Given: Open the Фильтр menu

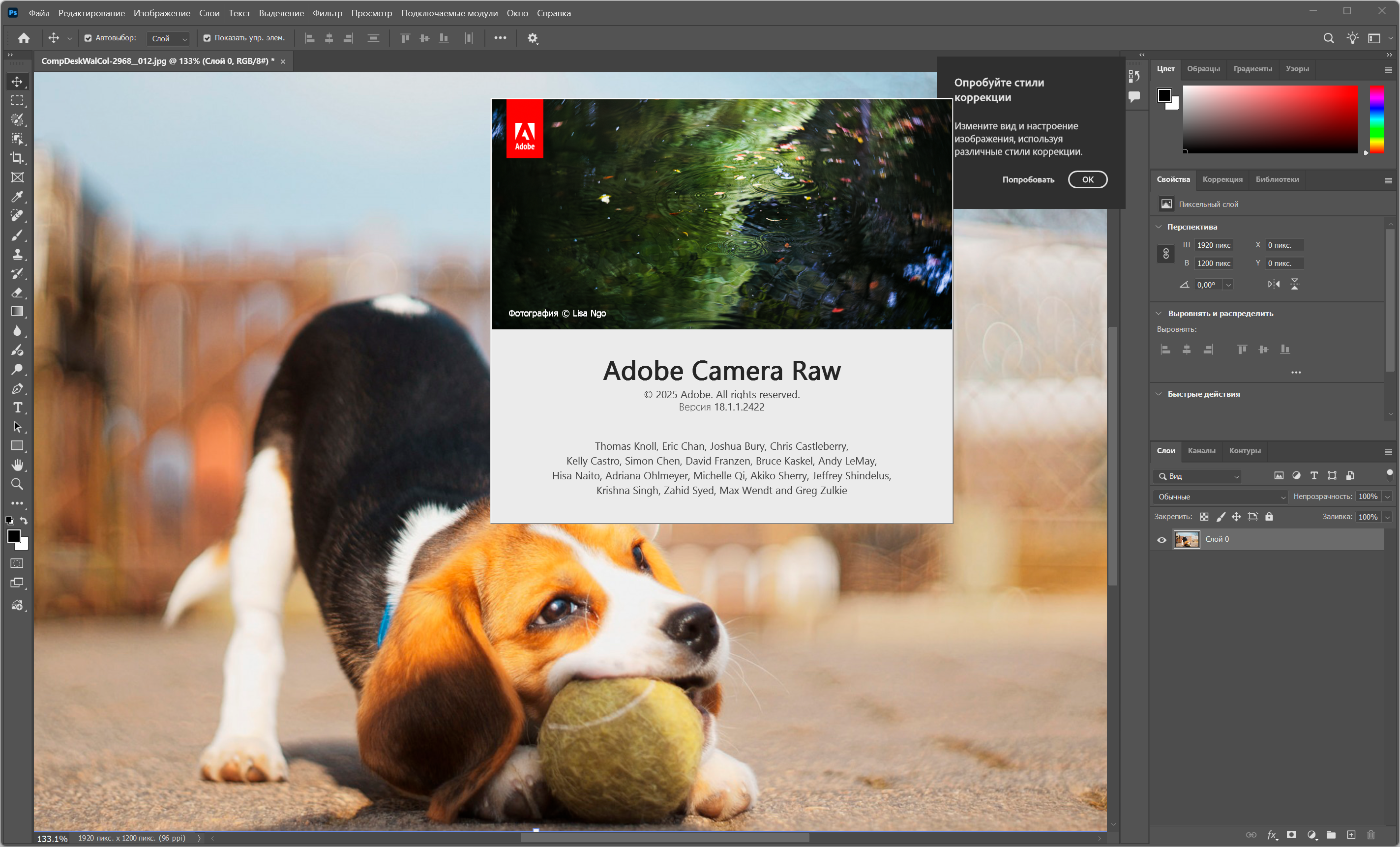Looking at the screenshot, I should tap(328, 13).
